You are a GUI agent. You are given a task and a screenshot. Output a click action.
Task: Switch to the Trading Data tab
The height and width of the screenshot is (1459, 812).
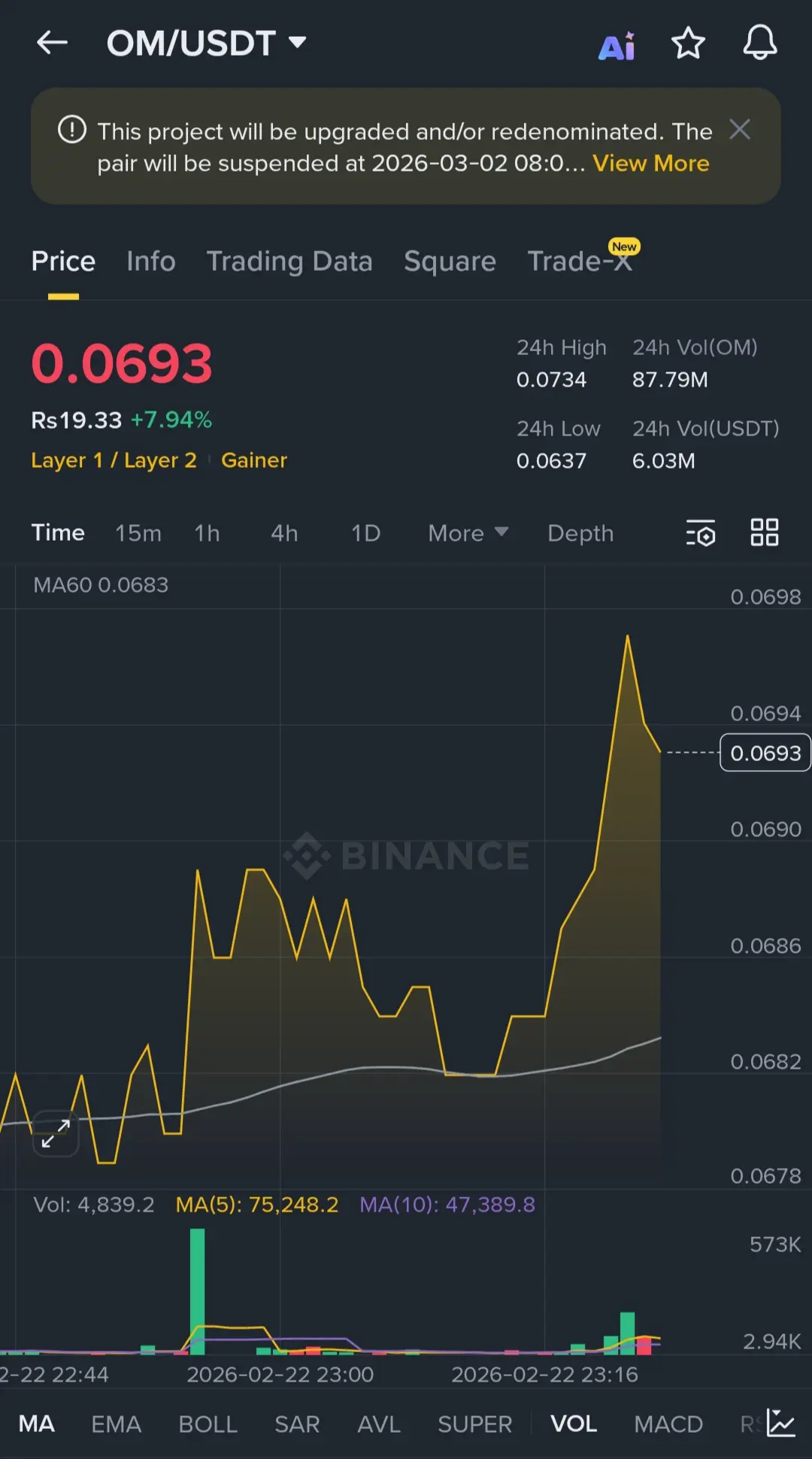(289, 261)
